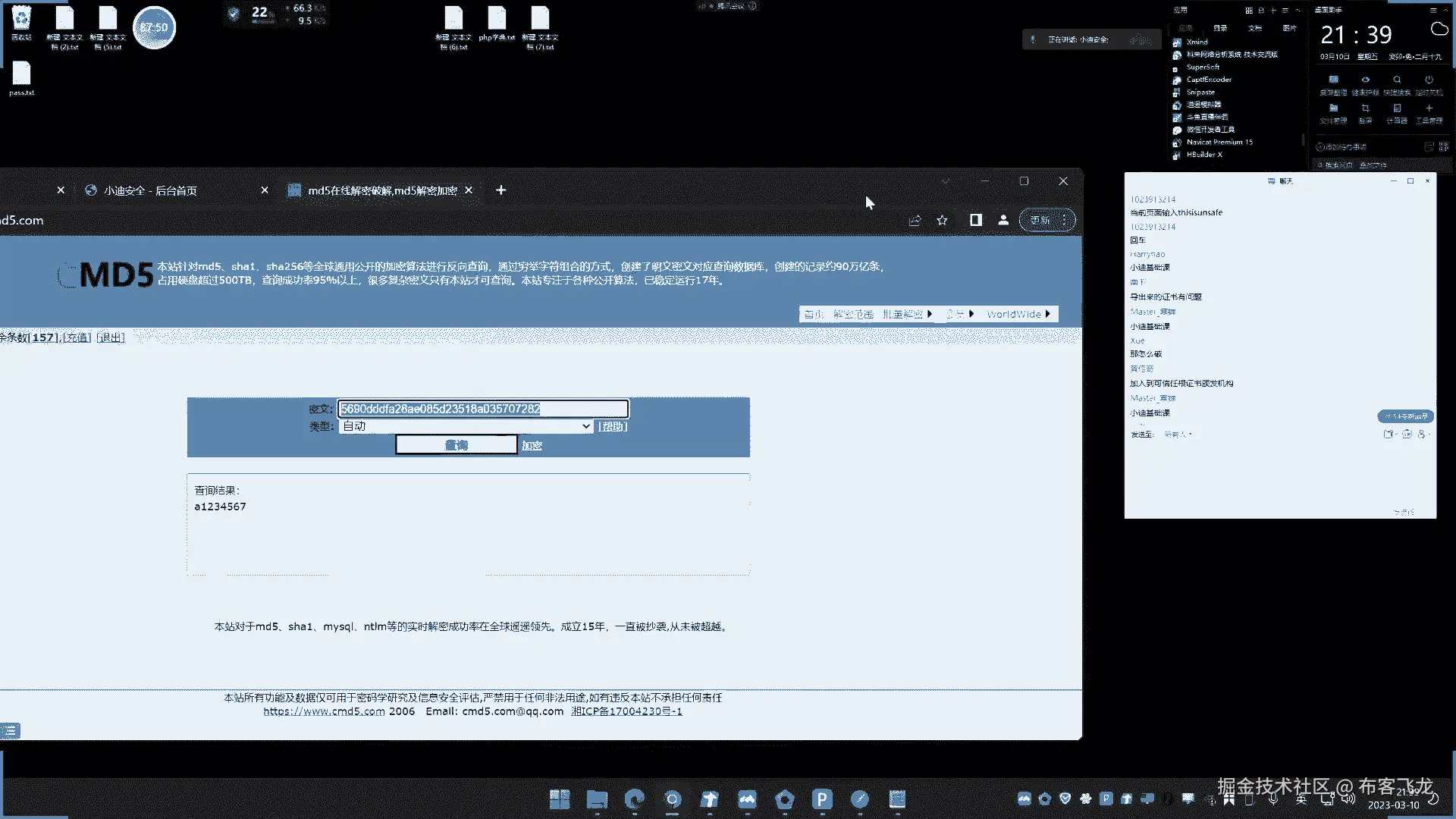Select the 目录 tab in the app panel

tap(1220, 28)
